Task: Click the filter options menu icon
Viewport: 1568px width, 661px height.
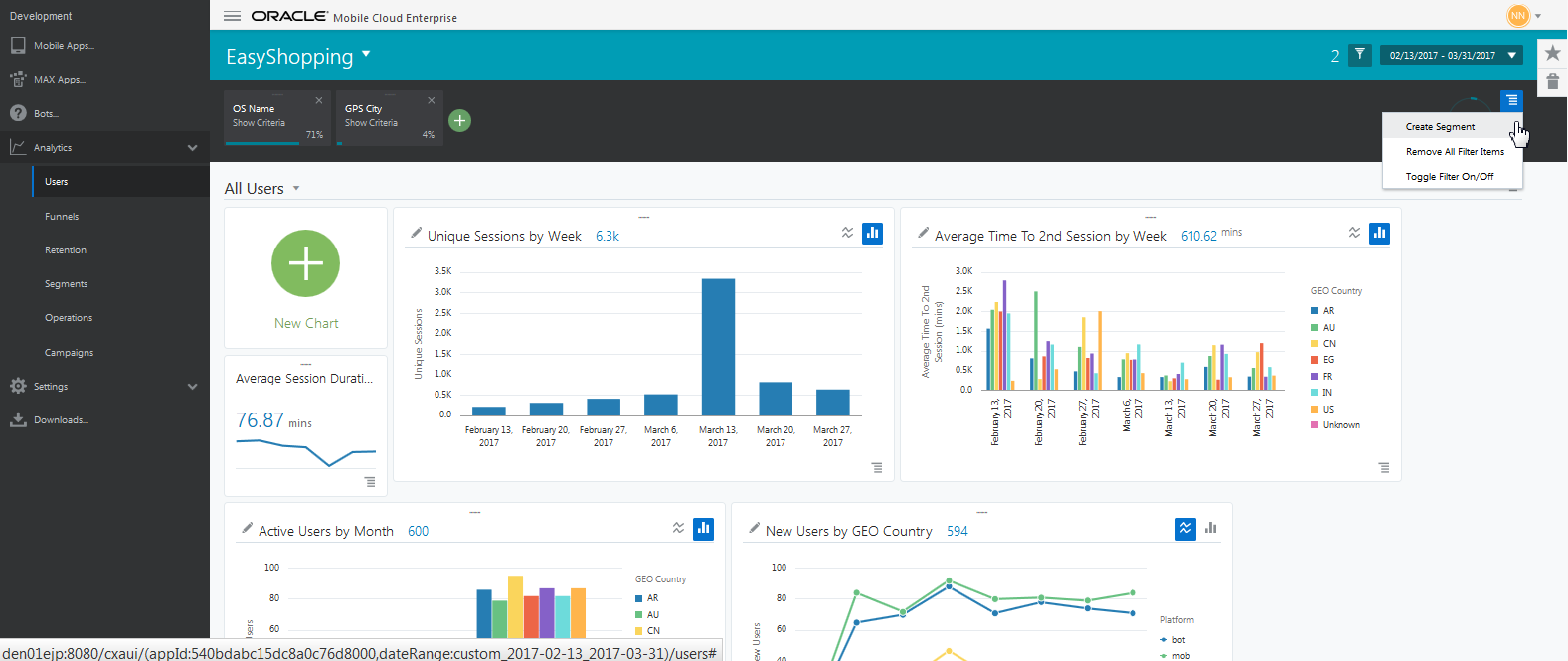Action: click(x=1511, y=100)
